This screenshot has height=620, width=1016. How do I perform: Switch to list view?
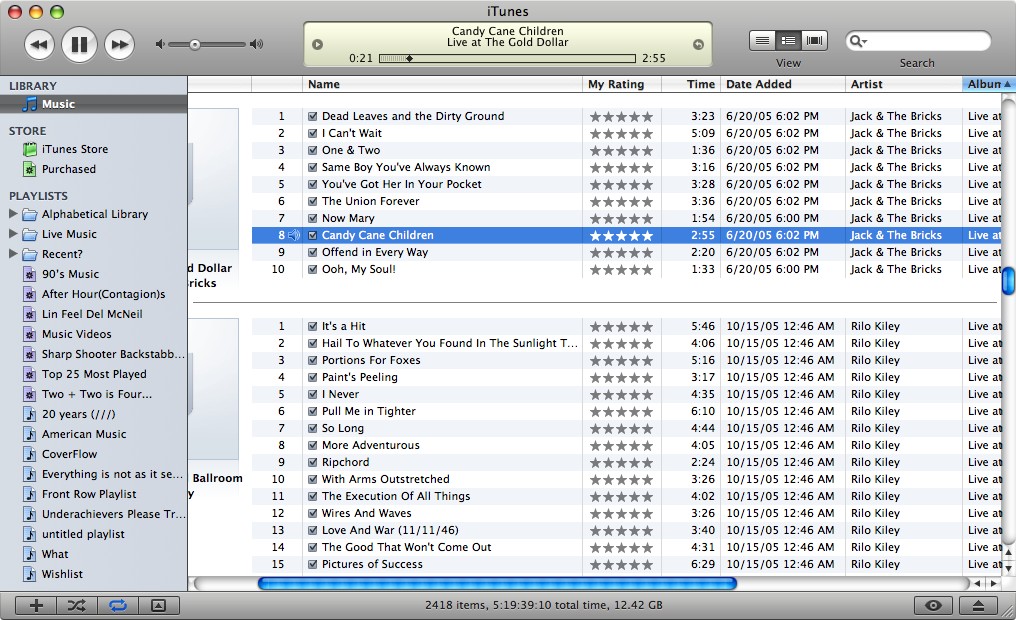(x=763, y=41)
